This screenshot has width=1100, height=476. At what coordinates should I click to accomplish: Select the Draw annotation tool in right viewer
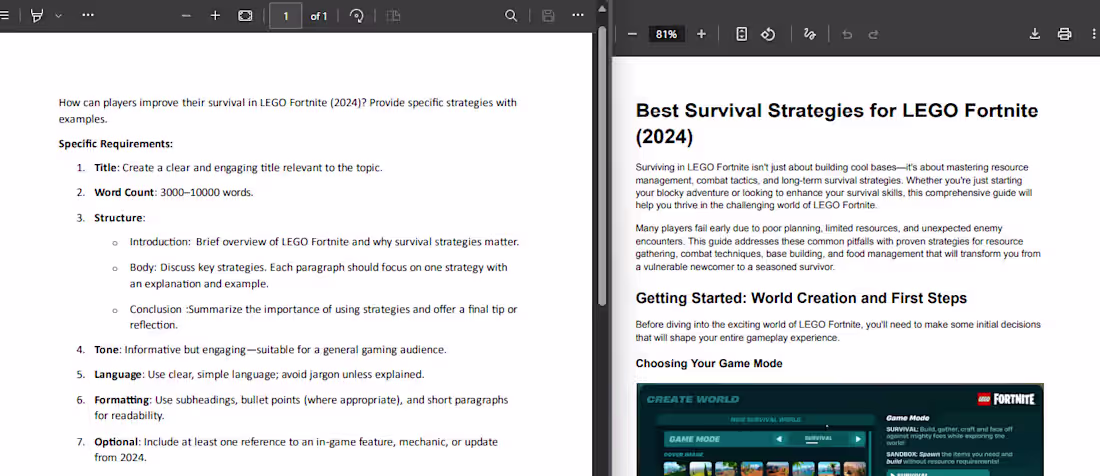[x=810, y=34]
